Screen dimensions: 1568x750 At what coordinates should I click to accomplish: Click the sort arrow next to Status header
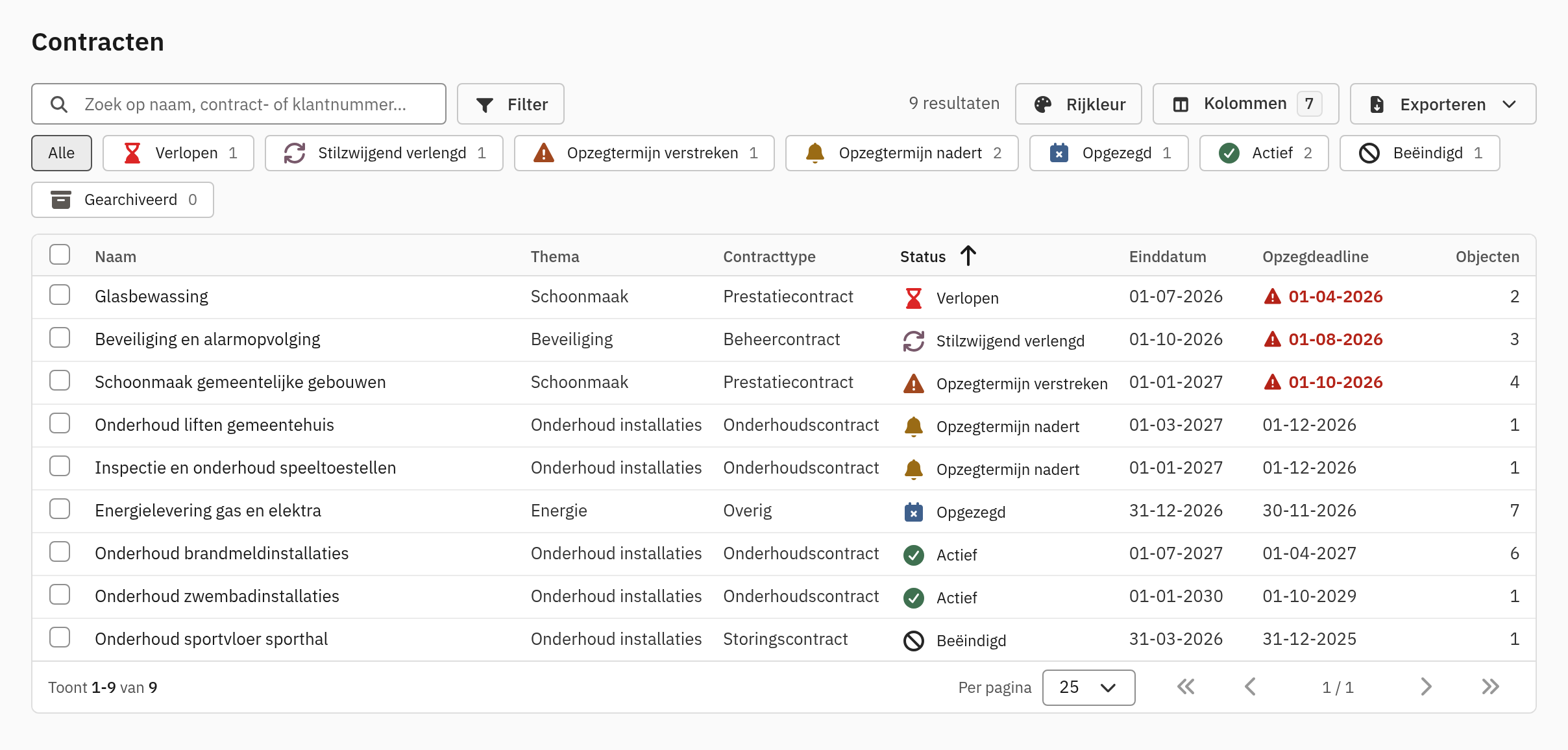(x=968, y=256)
